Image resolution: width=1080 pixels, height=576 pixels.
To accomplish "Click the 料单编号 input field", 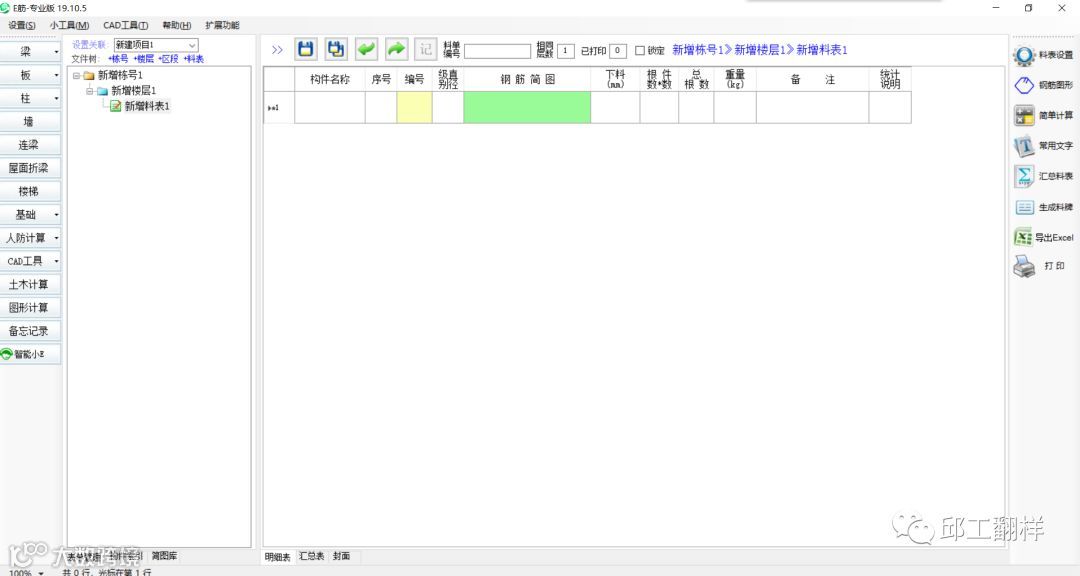I will click(497, 51).
